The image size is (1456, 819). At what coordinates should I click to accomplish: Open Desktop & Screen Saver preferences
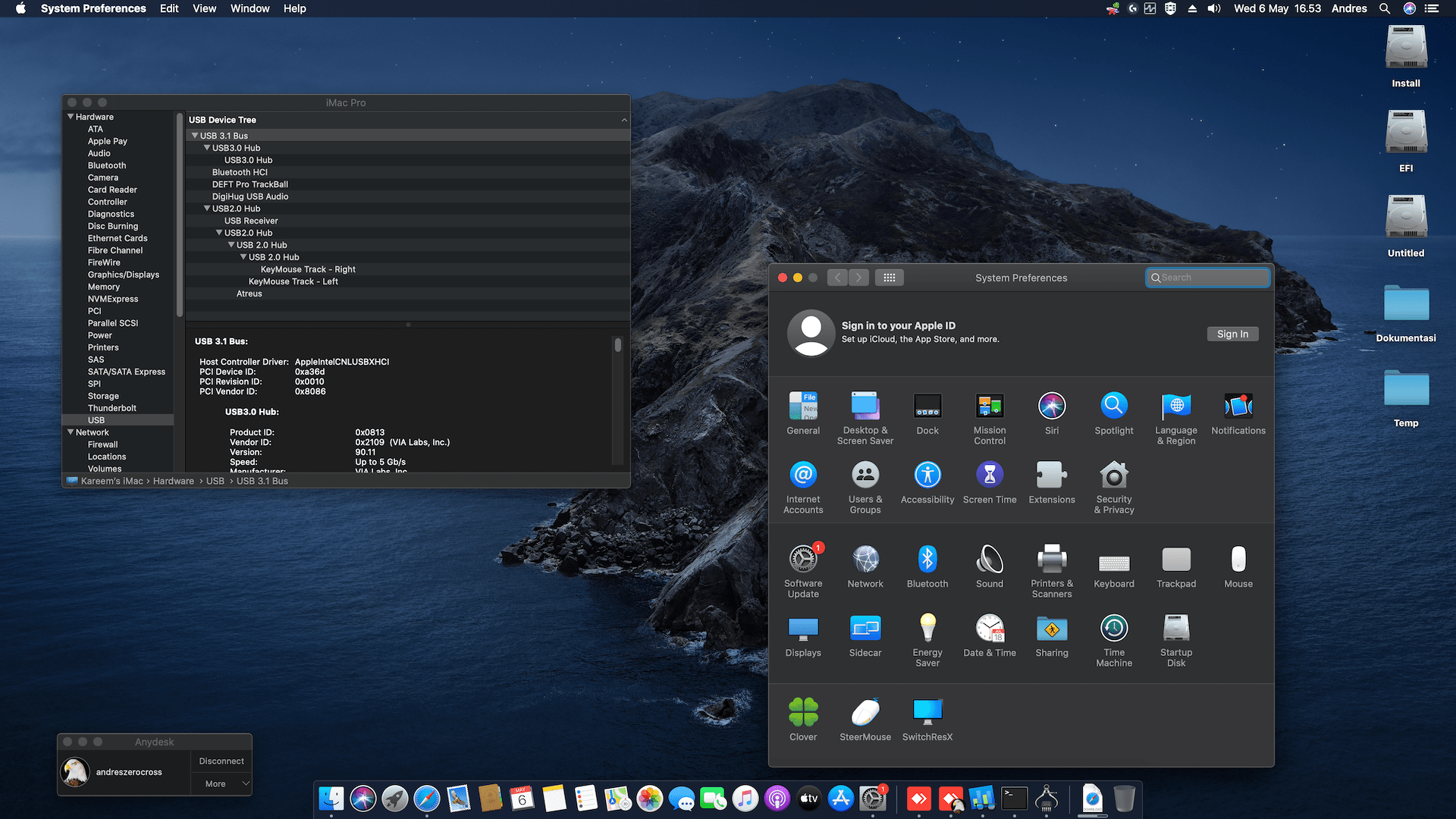(x=865, y=418)
